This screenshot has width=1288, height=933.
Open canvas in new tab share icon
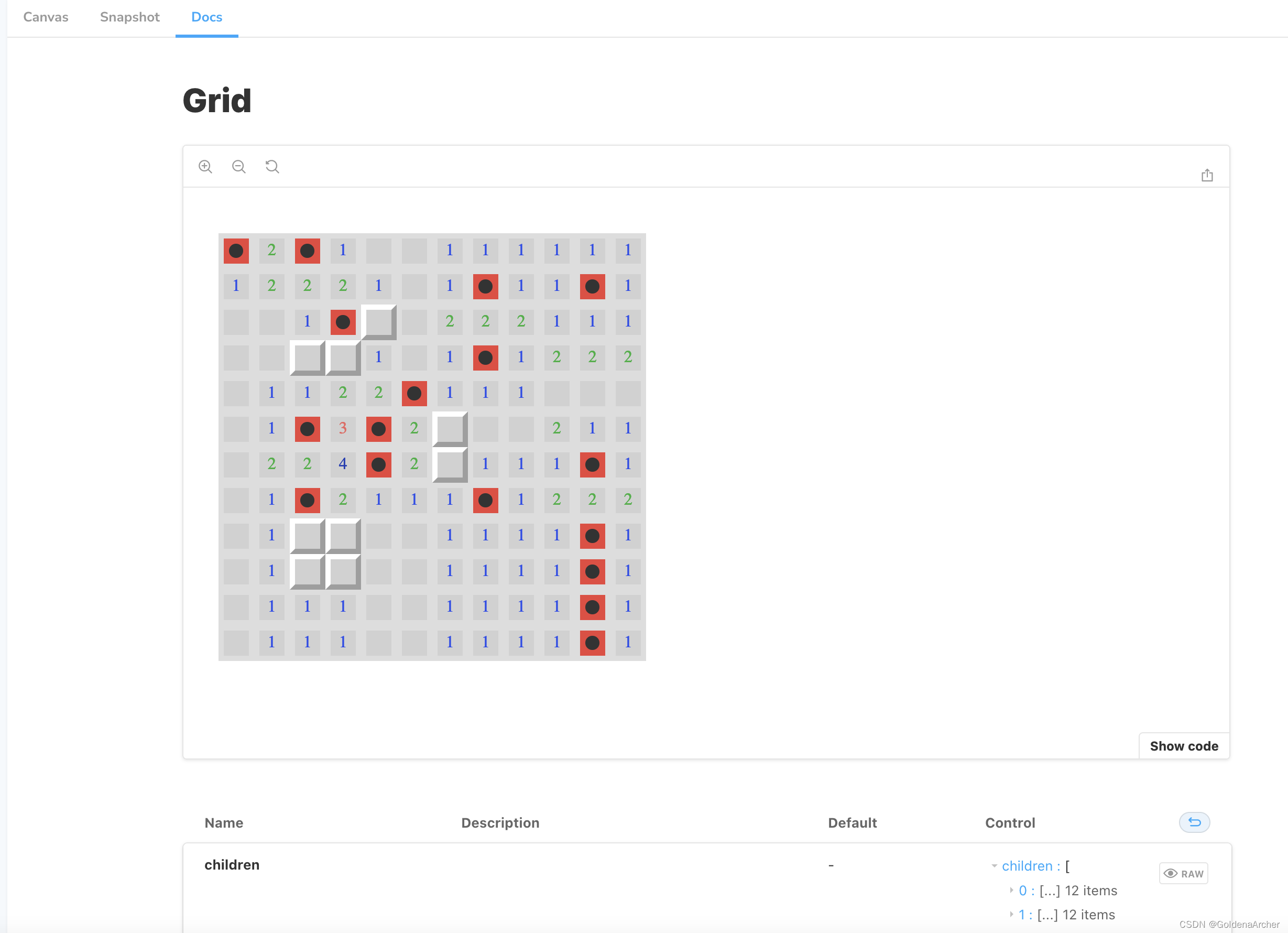pos(1207,175)
